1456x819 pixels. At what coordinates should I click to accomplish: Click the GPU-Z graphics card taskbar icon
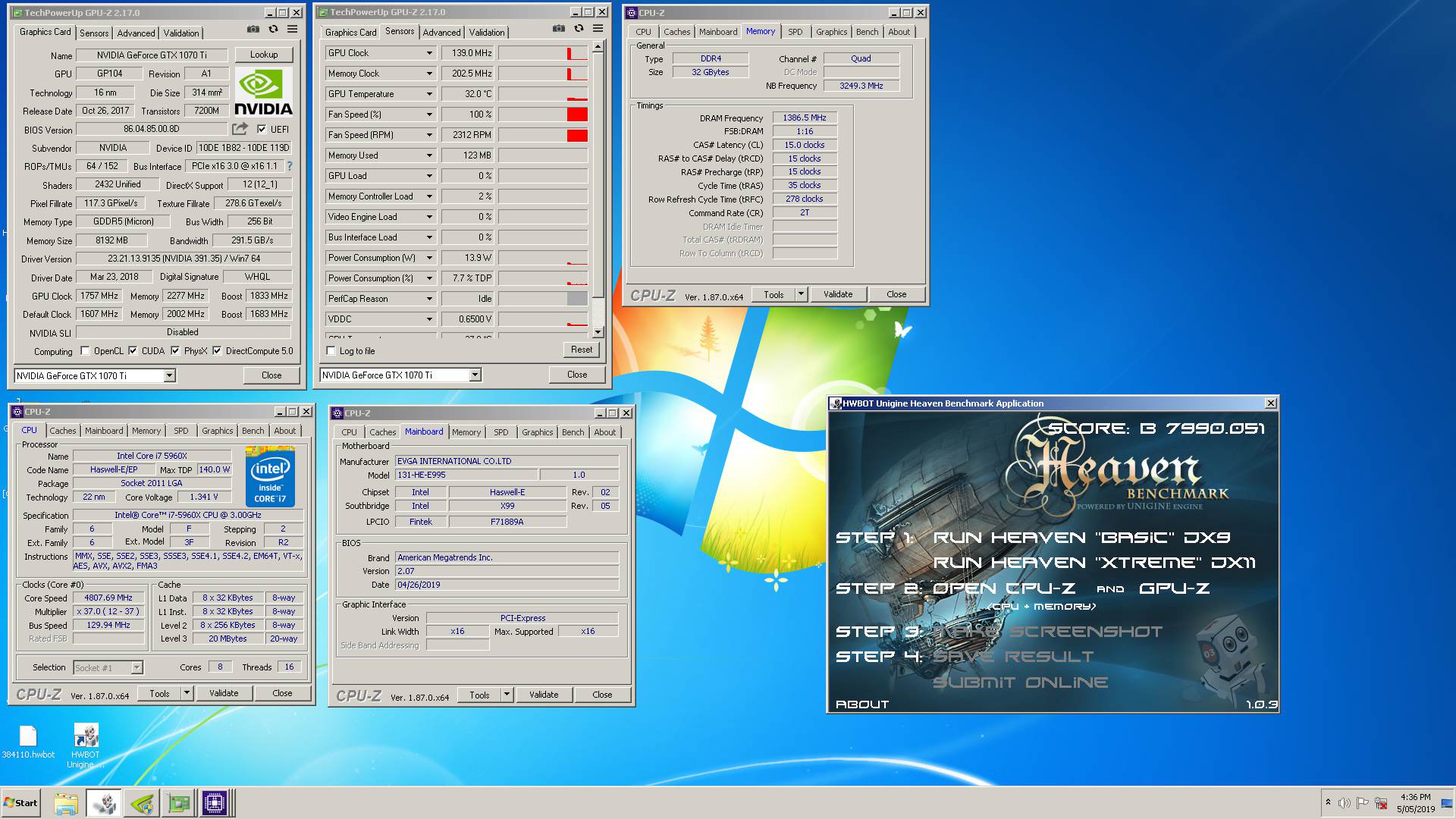[x=179, y=803]
